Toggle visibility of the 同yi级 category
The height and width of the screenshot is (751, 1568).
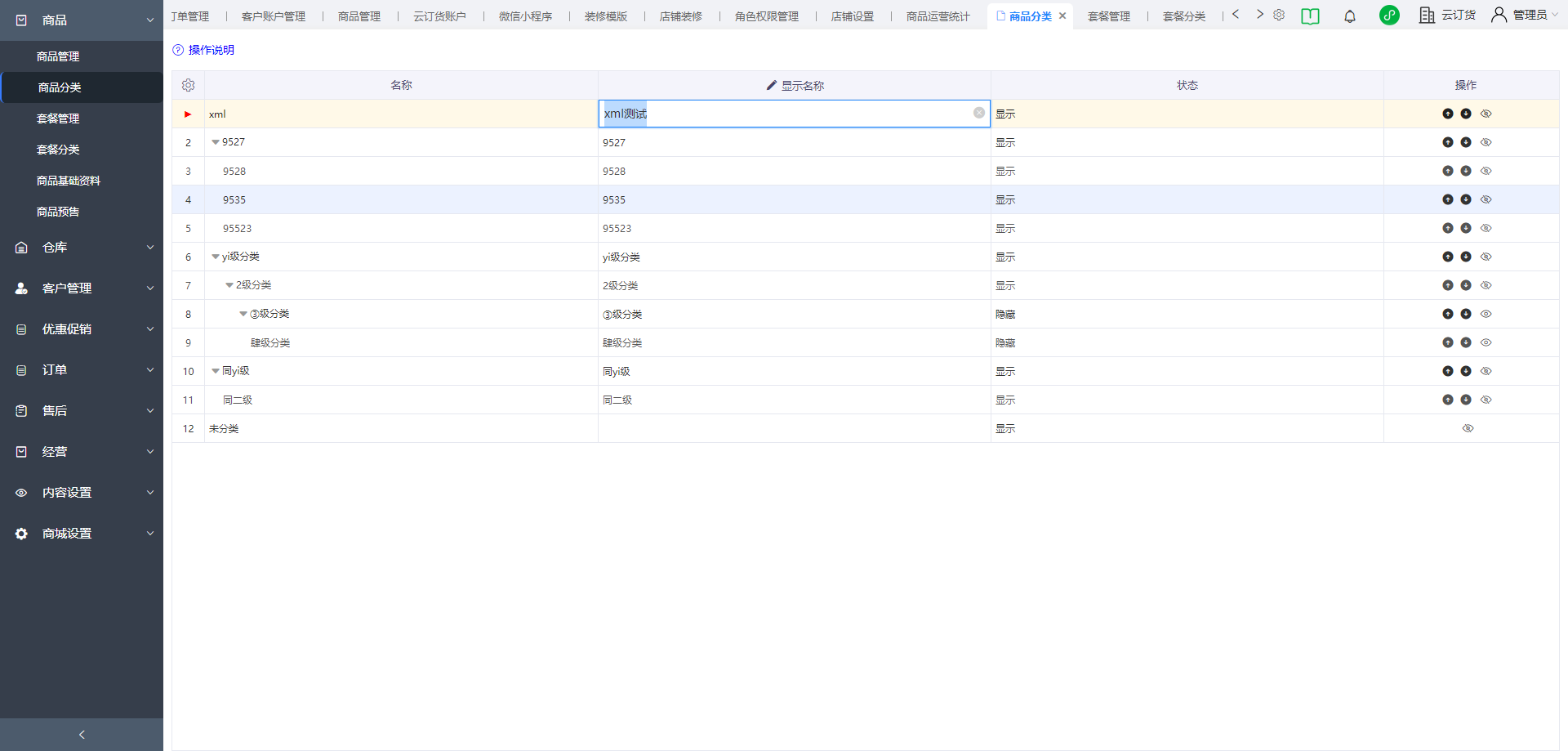point(1486,371)
